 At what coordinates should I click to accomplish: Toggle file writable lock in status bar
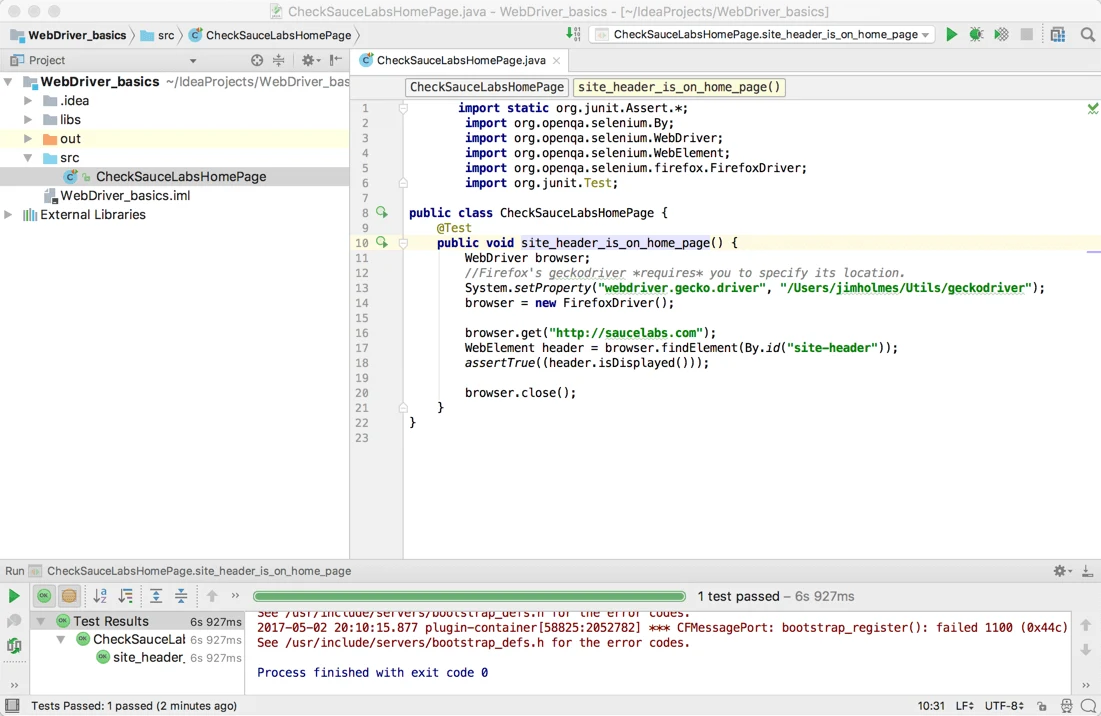tap(1041, 705)
